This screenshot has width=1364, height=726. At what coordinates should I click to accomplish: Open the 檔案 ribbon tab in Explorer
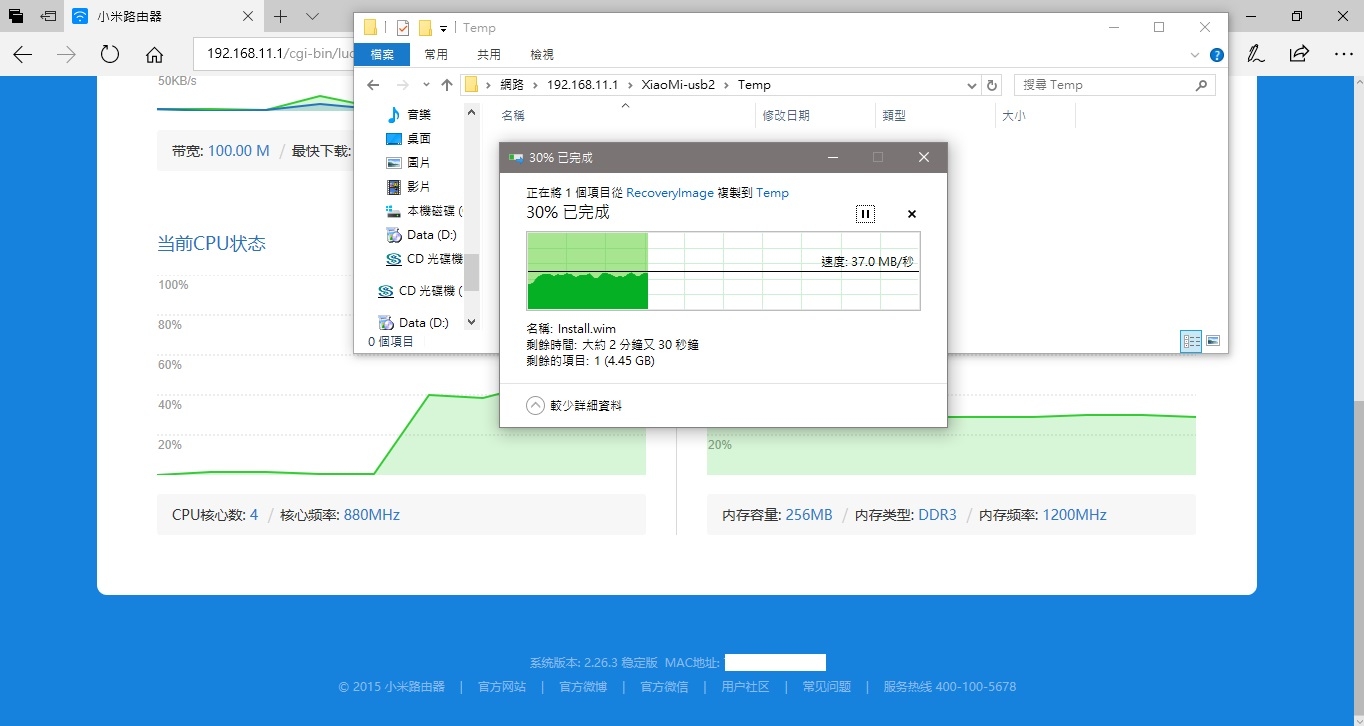(382, 54)
